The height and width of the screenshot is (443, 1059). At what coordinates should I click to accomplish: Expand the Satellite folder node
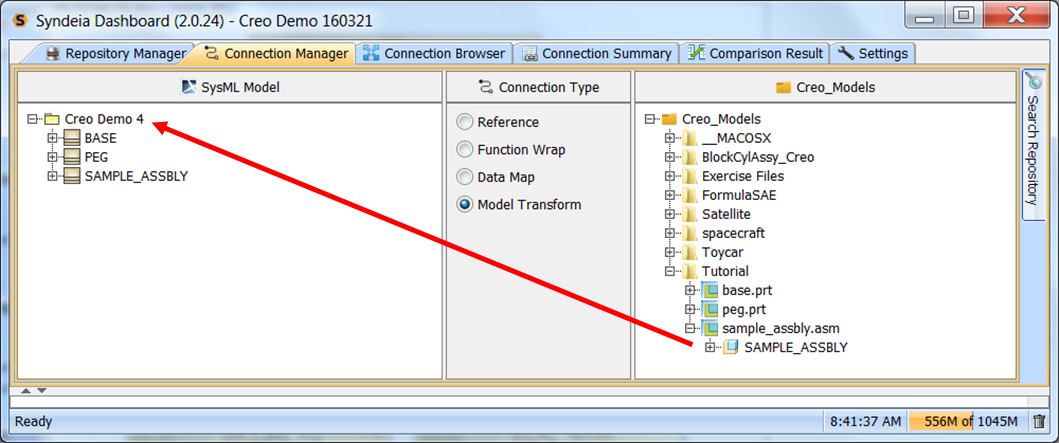669,214
